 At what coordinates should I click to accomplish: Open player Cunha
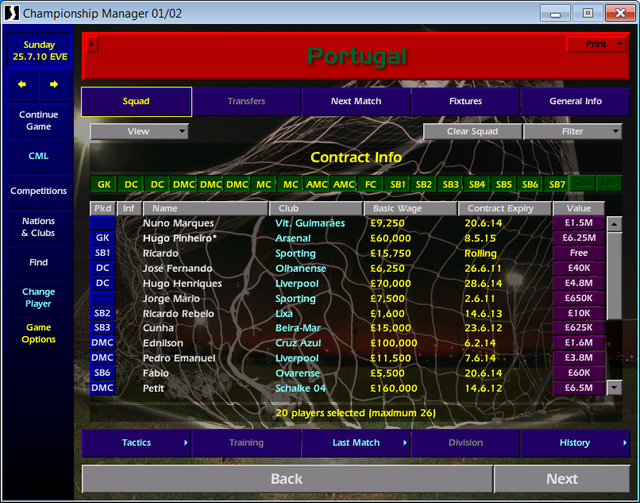[x=158, y=328]
